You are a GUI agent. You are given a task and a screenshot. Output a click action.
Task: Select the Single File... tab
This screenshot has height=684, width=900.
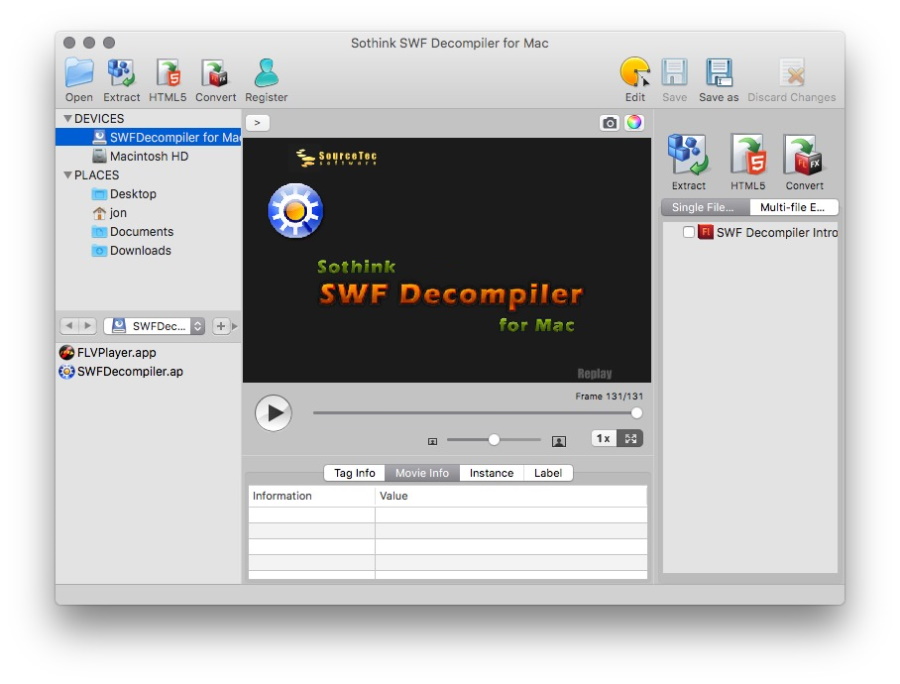pyautogui.click(x=705, y=207)
